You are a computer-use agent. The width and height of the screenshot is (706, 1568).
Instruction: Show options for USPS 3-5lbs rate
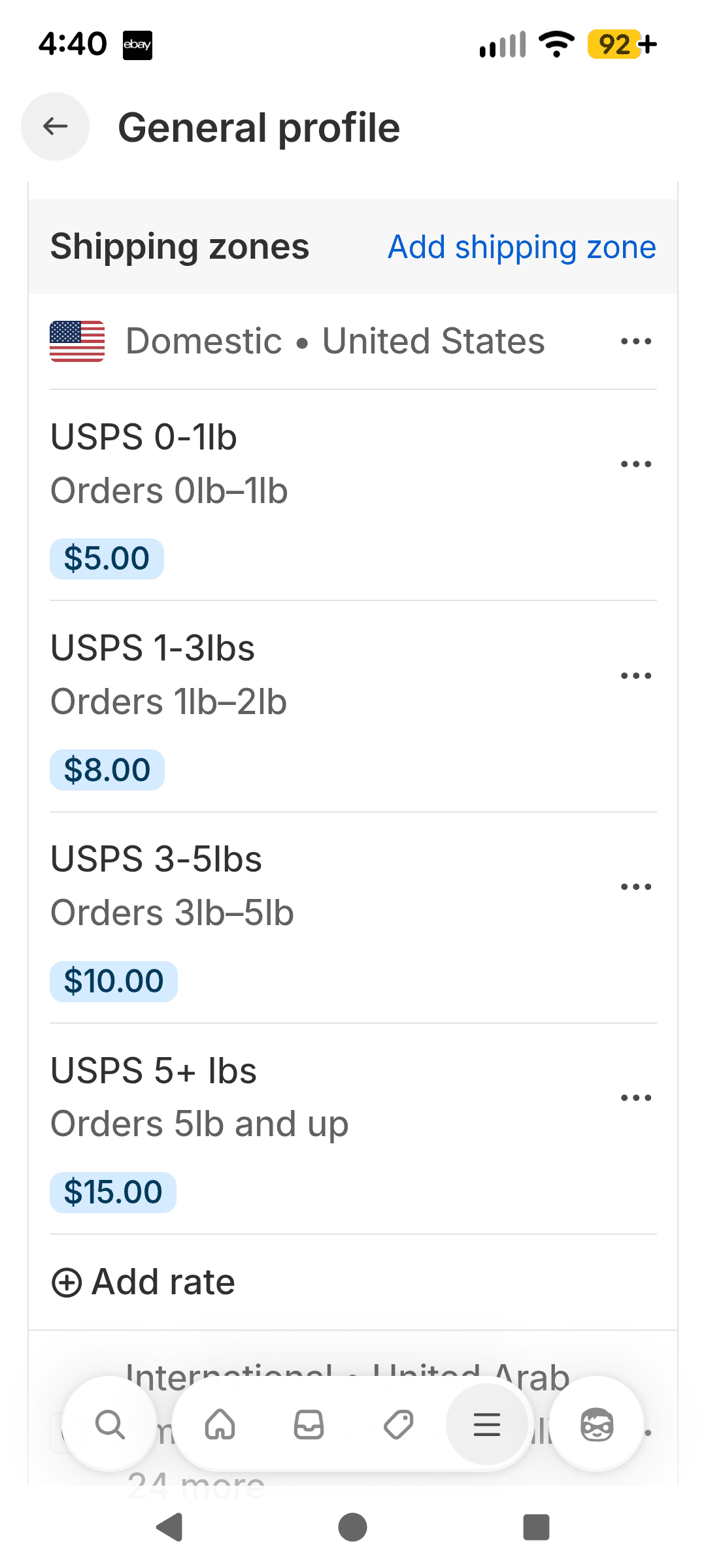(636, 887)
